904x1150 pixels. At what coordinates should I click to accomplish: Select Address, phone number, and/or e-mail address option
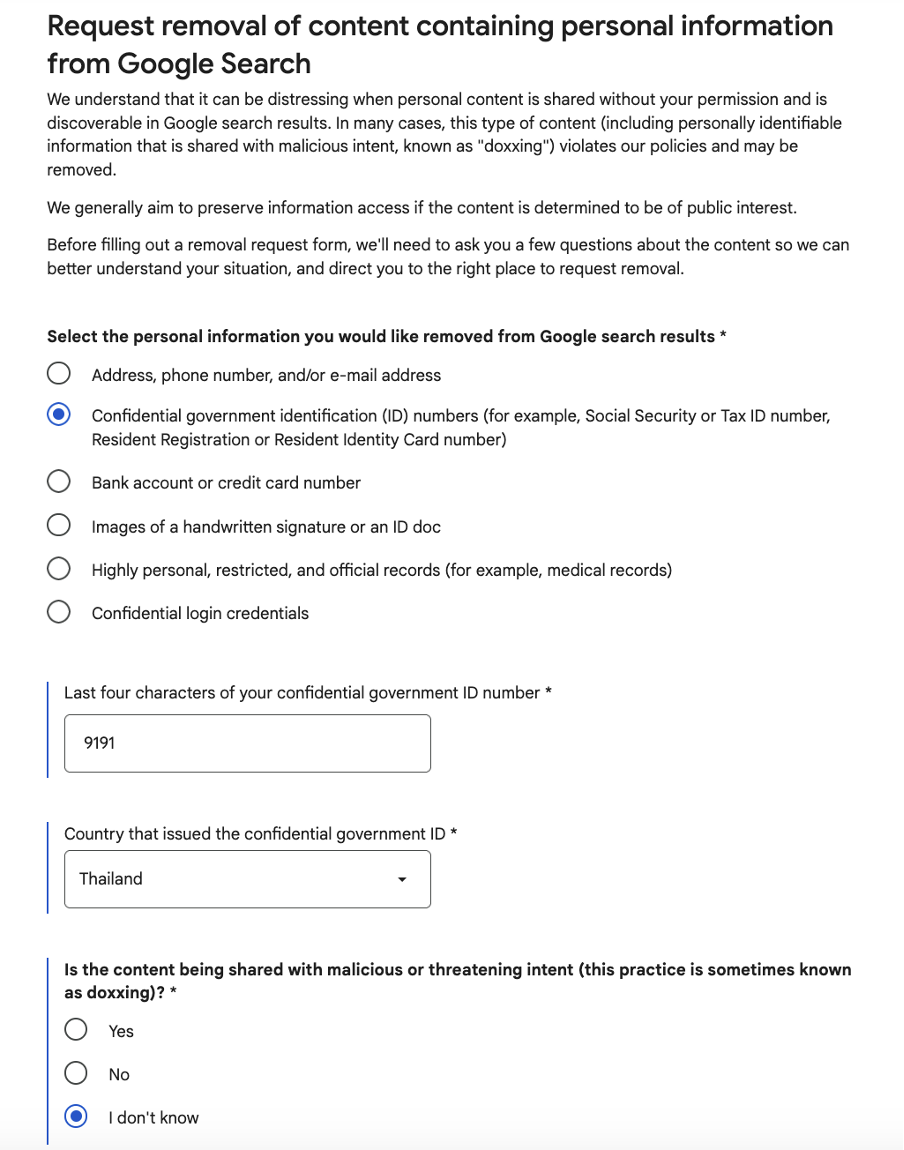(59, 373)
